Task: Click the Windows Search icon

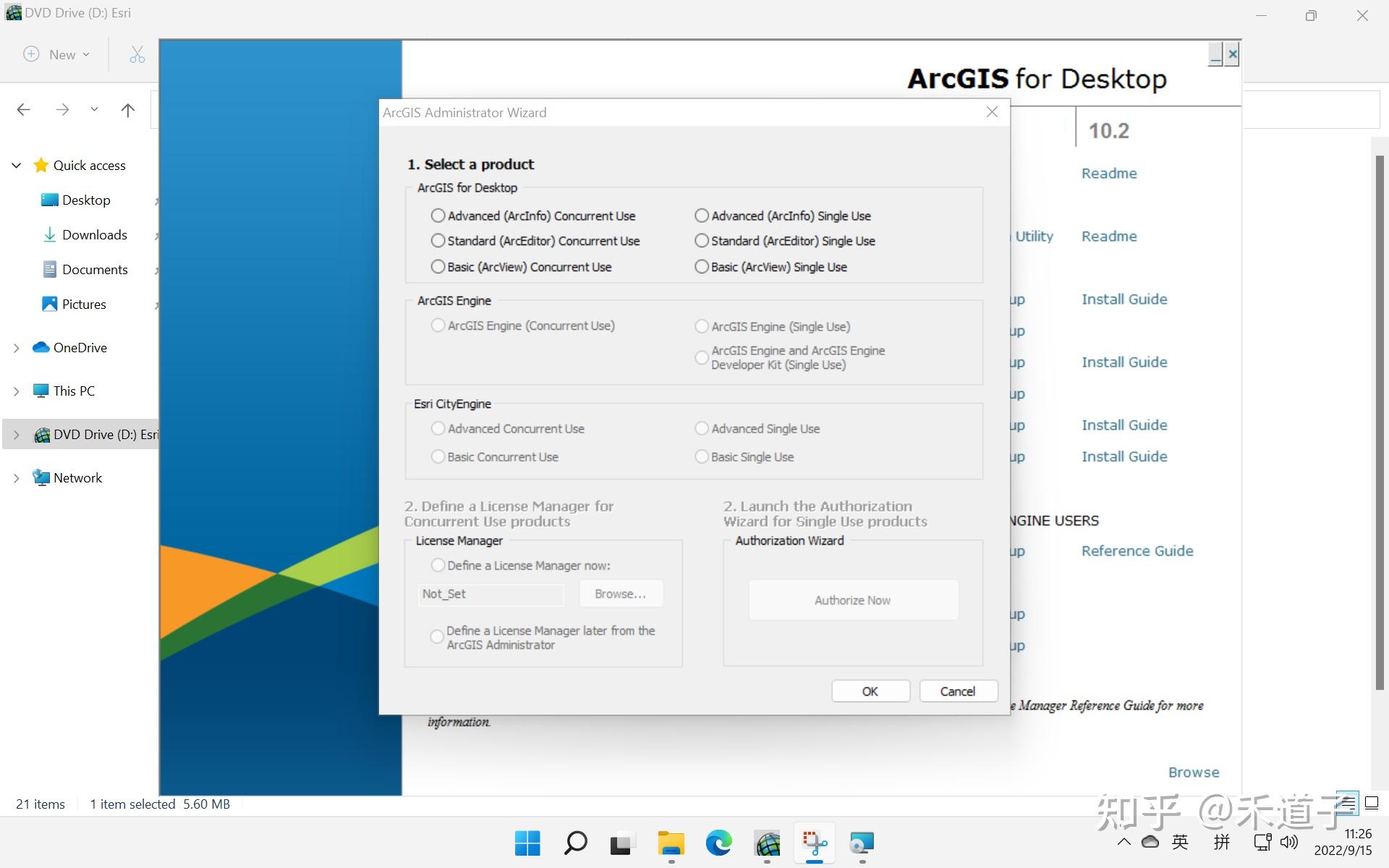Action: (x=575, y=843)
